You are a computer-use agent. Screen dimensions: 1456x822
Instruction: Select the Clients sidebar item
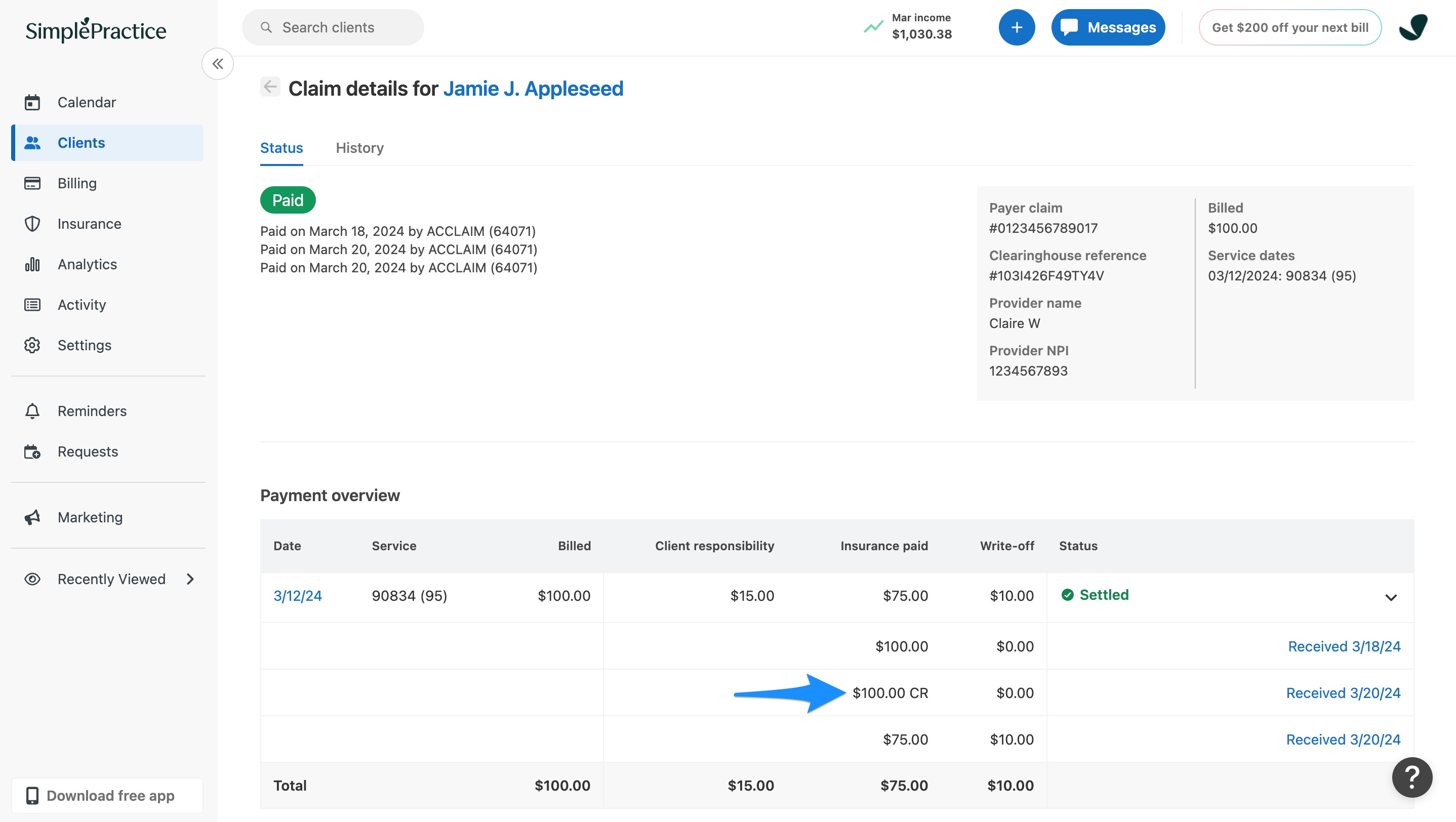pyautogui.click(x=107, y=143)
